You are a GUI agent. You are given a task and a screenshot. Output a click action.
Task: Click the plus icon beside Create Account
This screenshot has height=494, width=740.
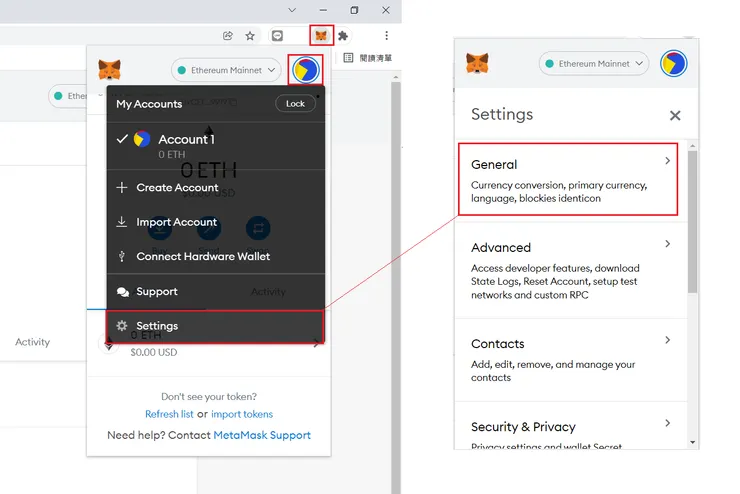(122, 187)
